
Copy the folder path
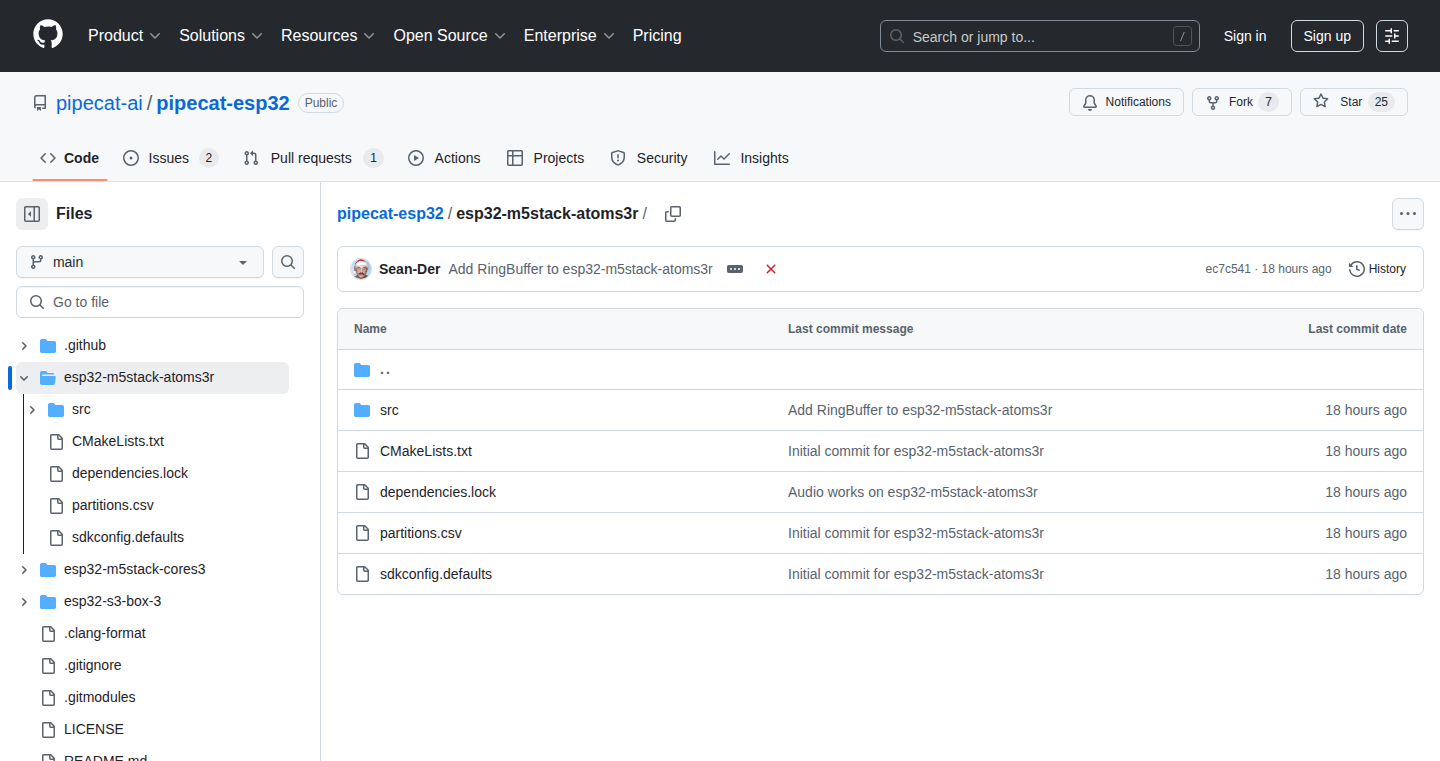click(x=673, y=214)
